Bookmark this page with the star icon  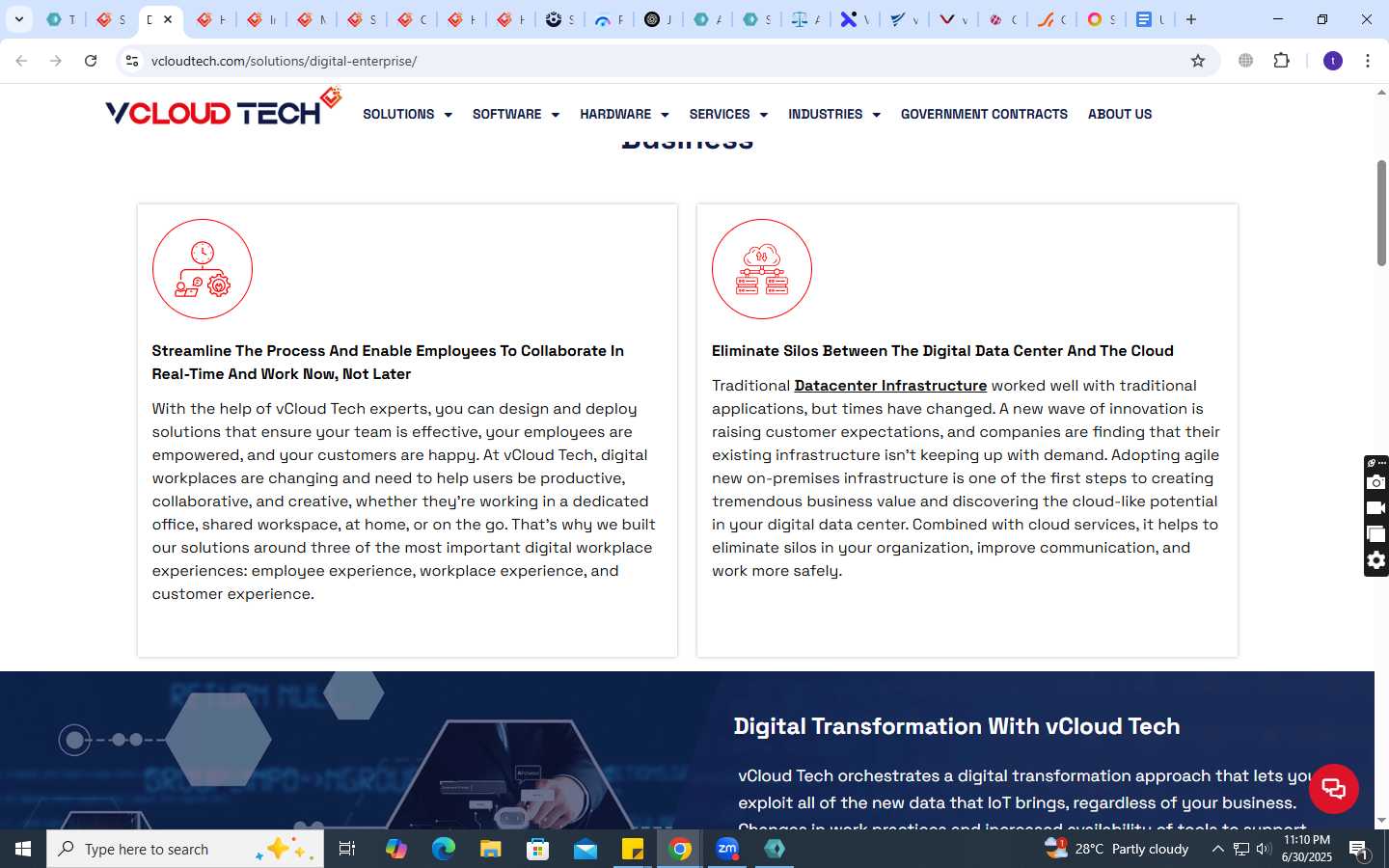pos(1198,61)
